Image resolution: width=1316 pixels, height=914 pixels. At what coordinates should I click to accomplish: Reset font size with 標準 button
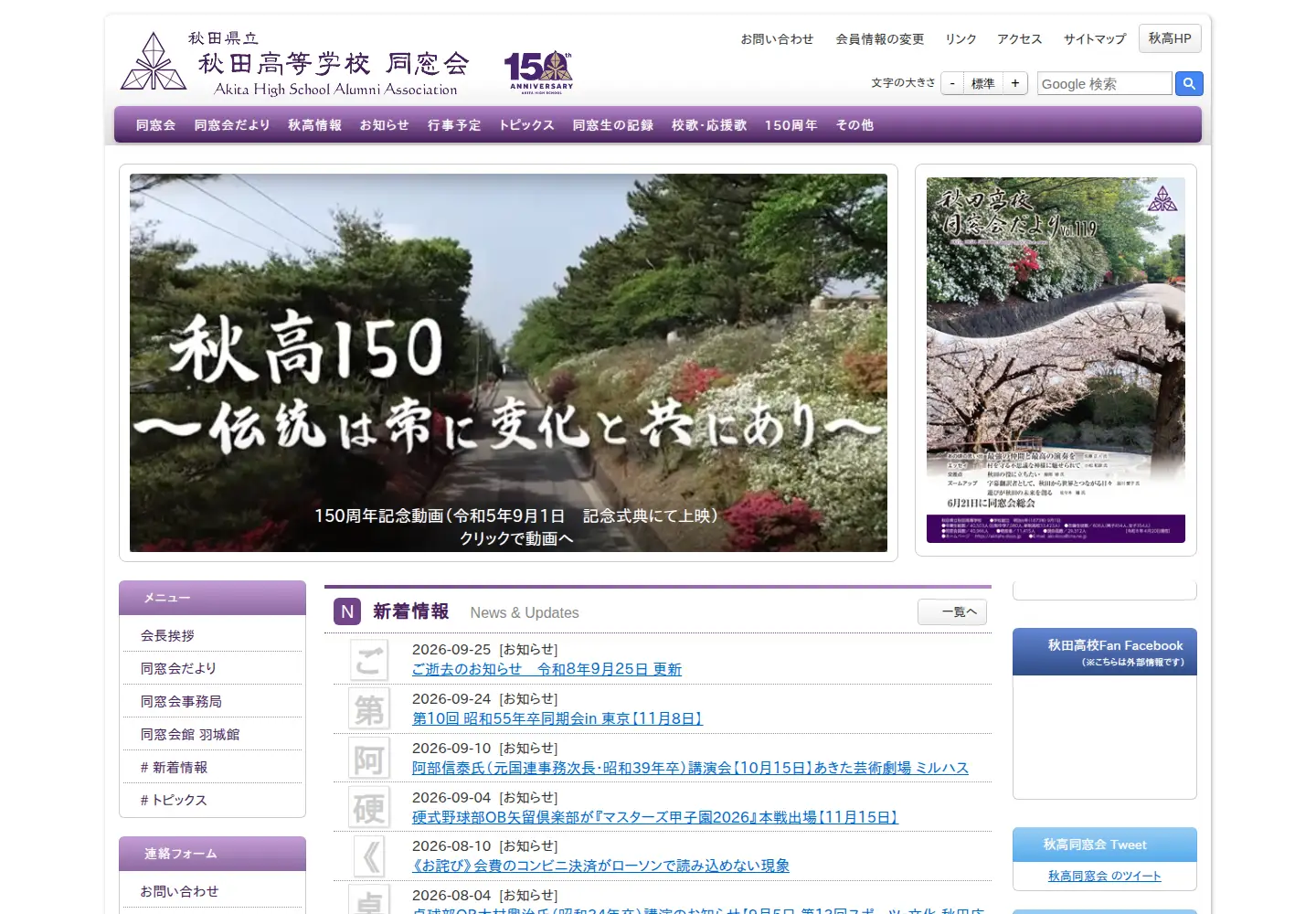tap(983, 83)
